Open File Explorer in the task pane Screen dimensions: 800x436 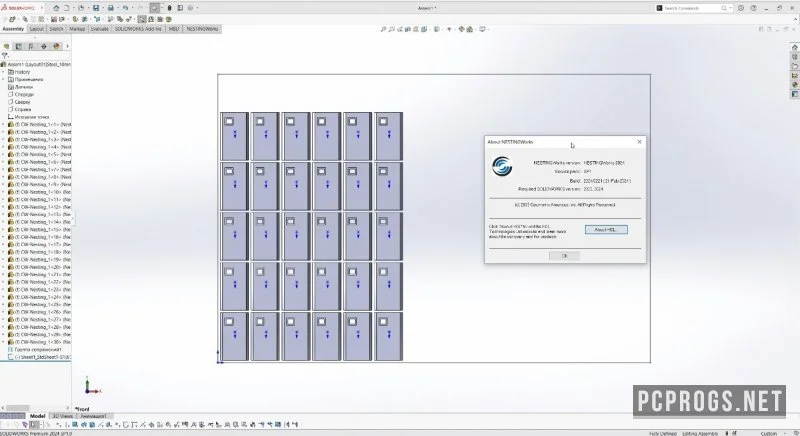(x=794, y=66)
